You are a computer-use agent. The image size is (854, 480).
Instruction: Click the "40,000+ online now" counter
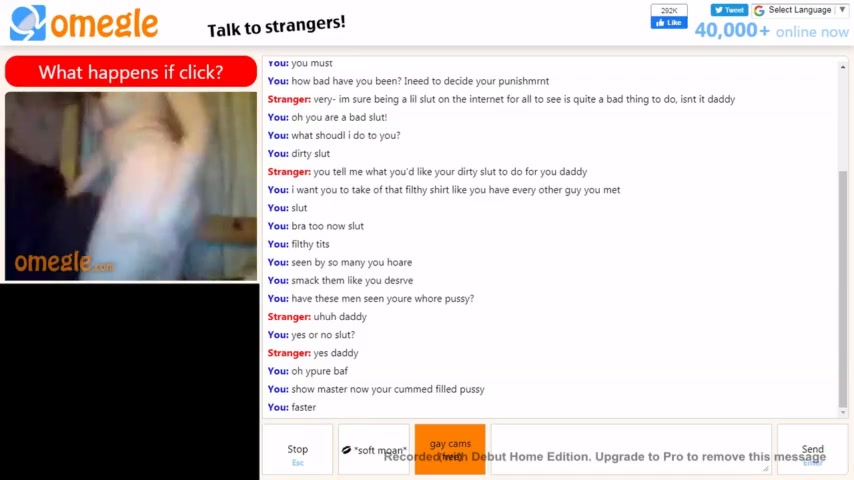pos(771,31)
